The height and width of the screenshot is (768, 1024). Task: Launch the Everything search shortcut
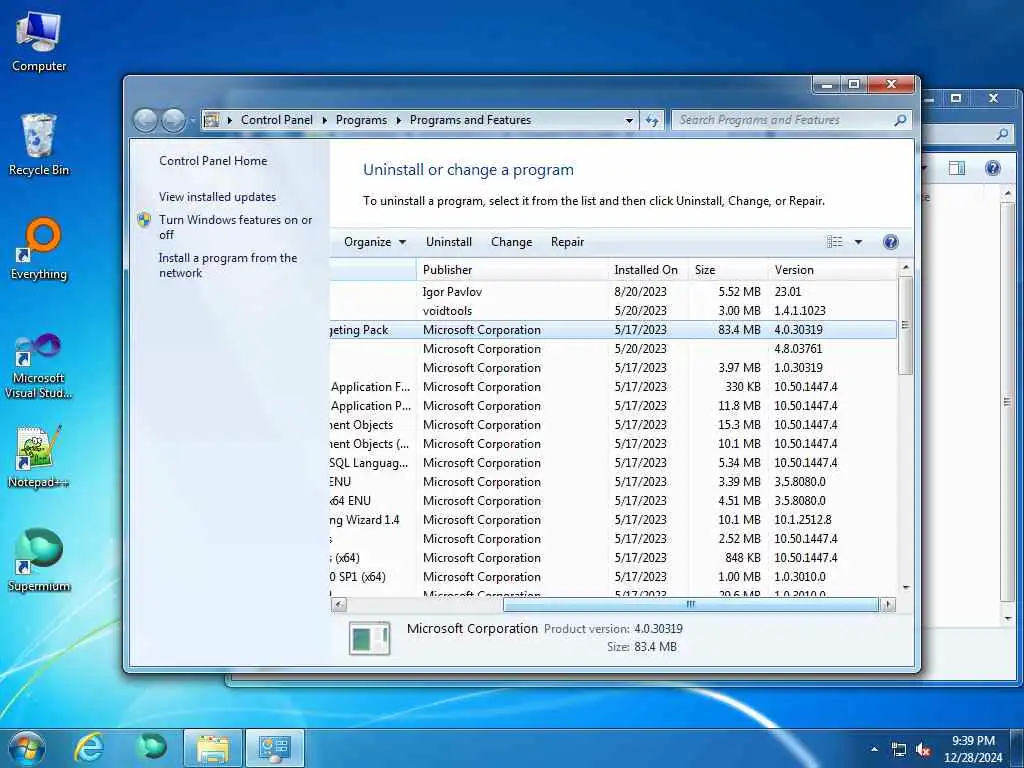pos(39,249)
